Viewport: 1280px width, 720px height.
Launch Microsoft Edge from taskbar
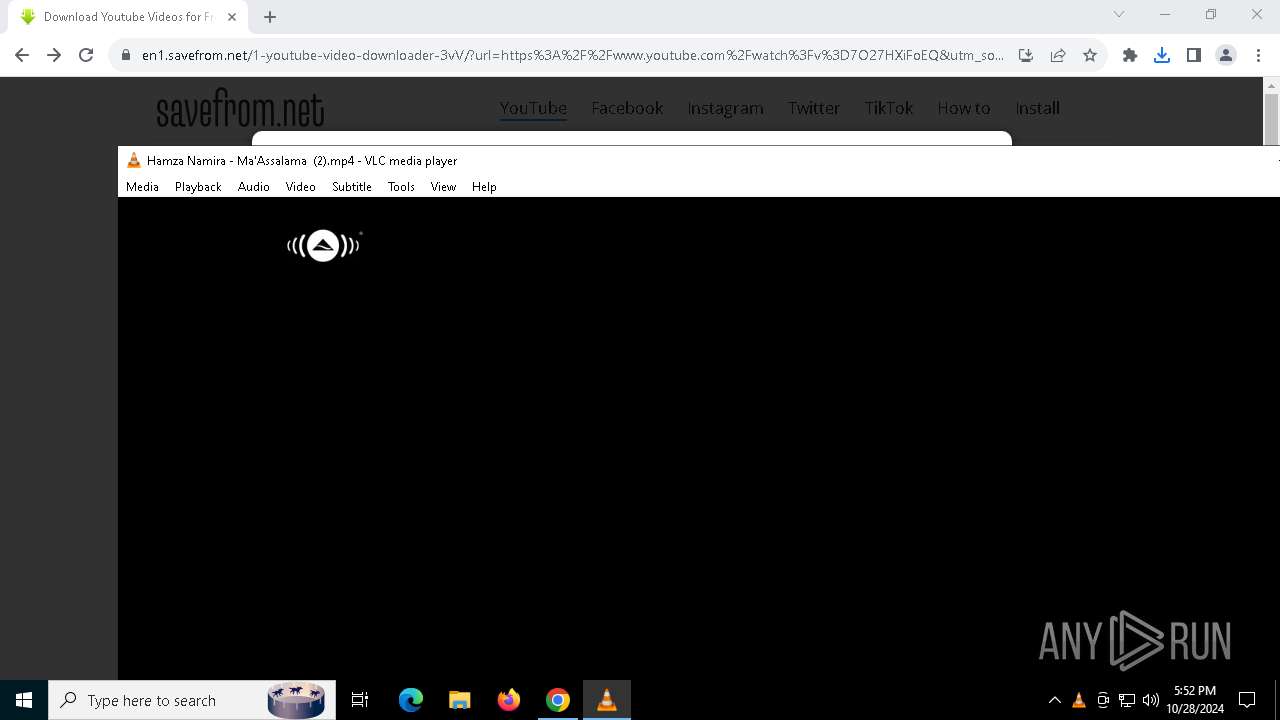pos(411,700)
